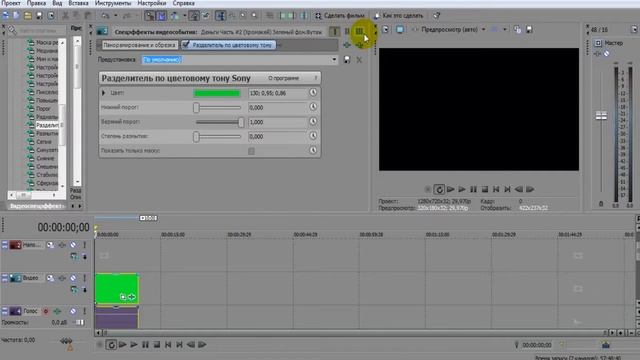The image size is (640, 360).
Task: Open the Проект menu
Action: coord(11,3)
